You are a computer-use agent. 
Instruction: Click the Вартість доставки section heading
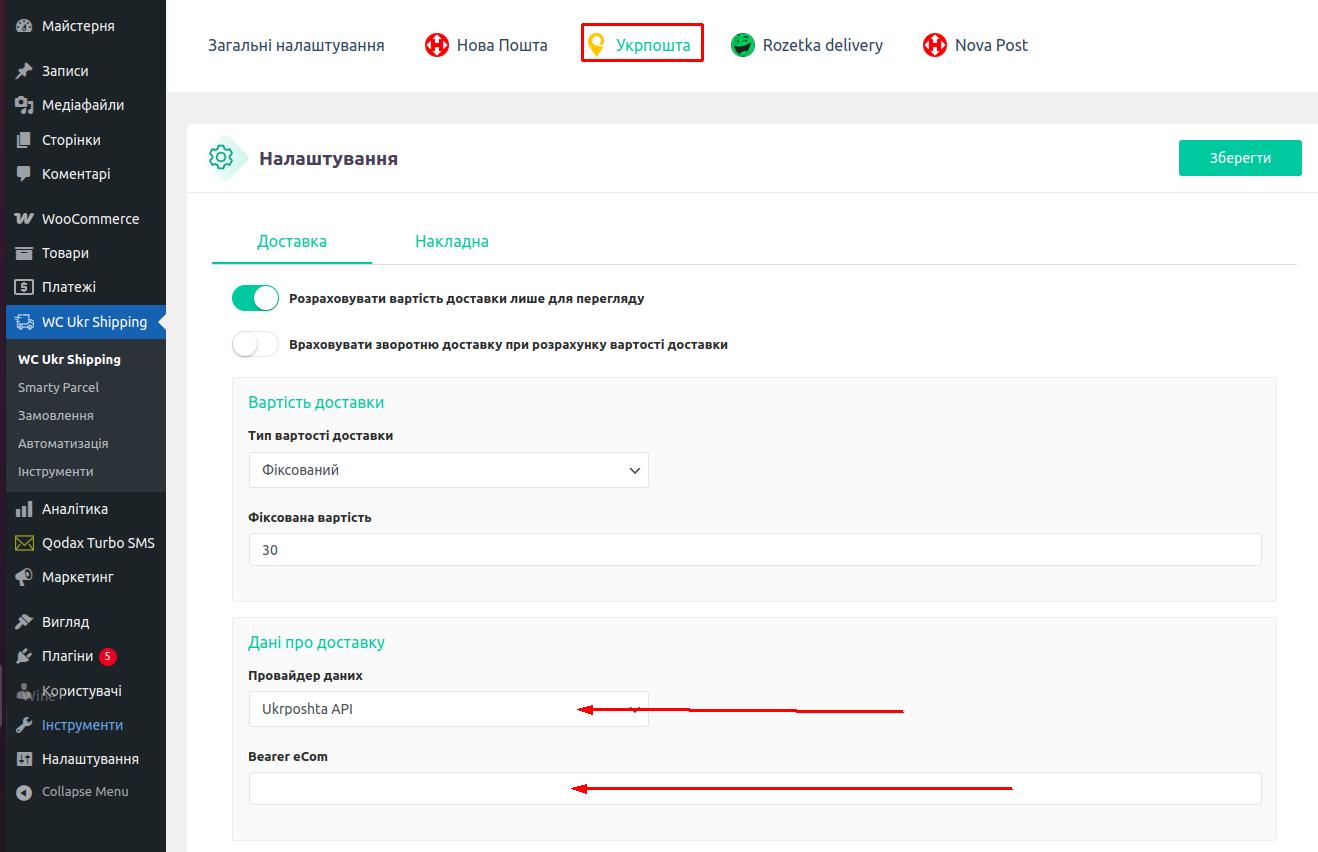tap(316, 402)
